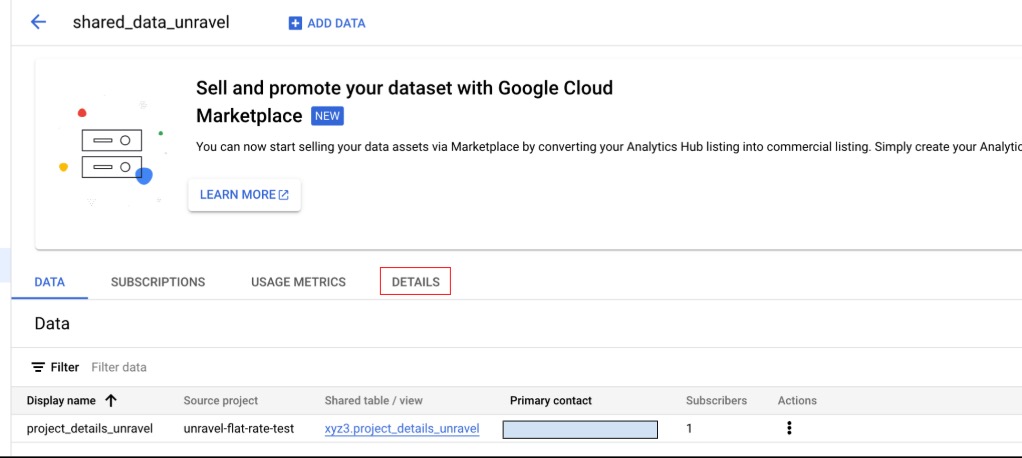Click the Shared table / view column header

(x=373, y=401)
